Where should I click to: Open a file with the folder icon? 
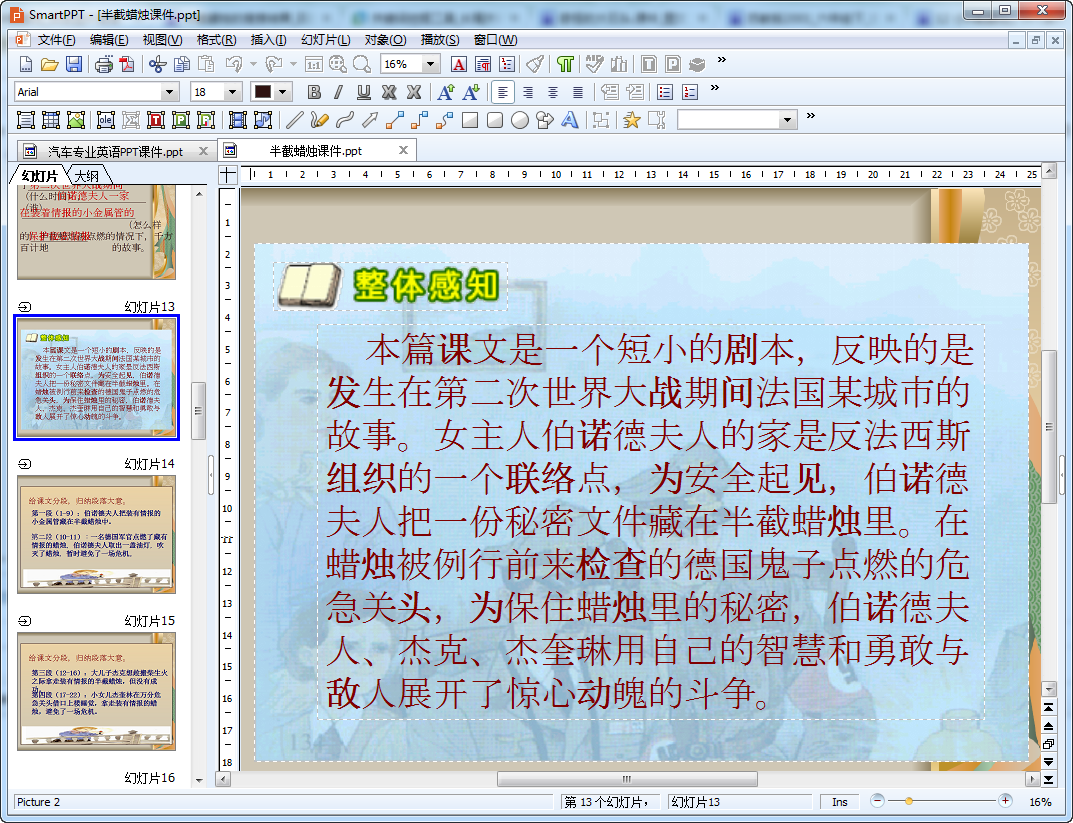(x=49, y=64)
